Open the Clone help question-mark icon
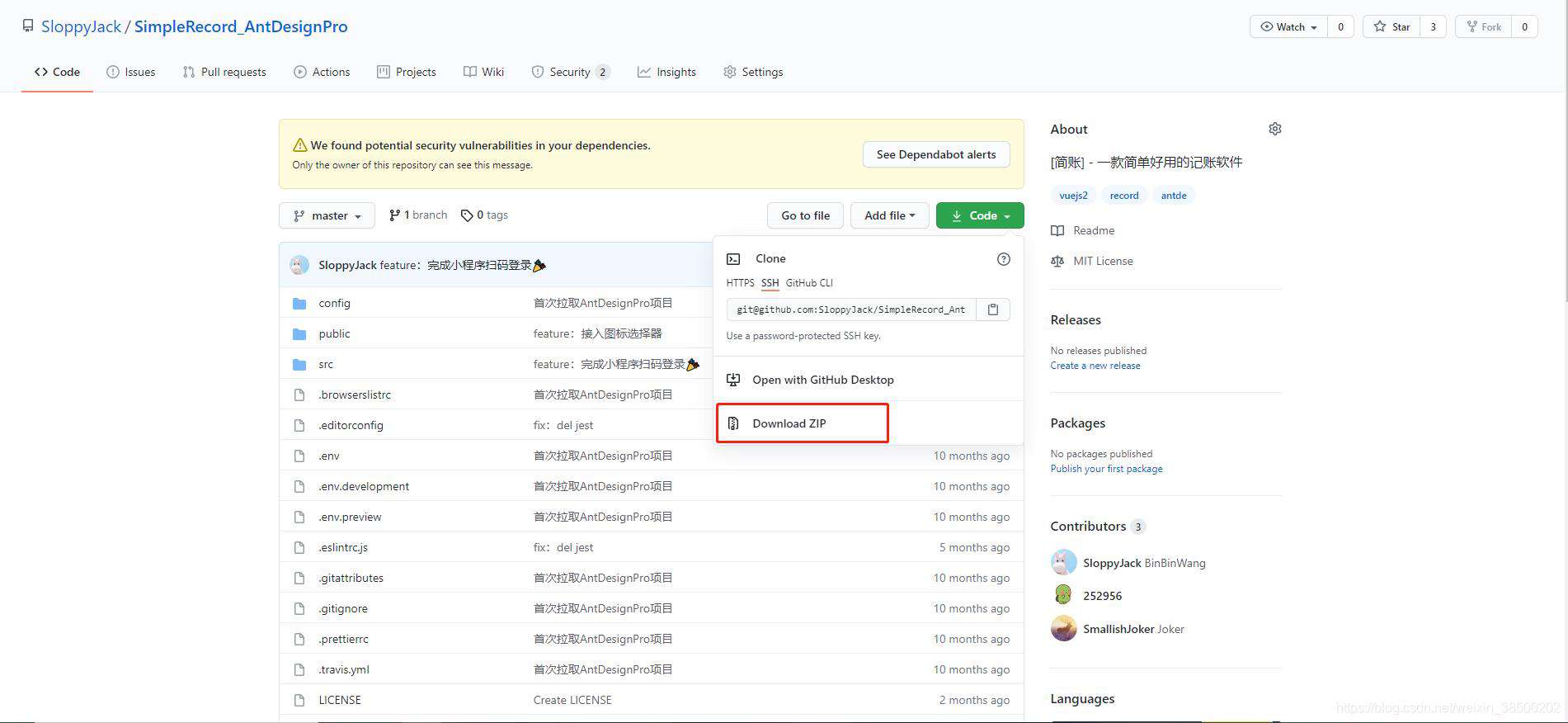 point(1004,259)
